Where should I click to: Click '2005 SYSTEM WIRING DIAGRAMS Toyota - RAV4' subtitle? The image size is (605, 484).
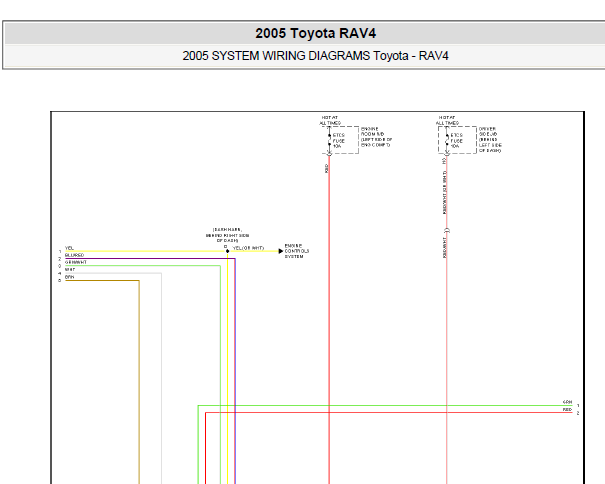pos(315,56)
